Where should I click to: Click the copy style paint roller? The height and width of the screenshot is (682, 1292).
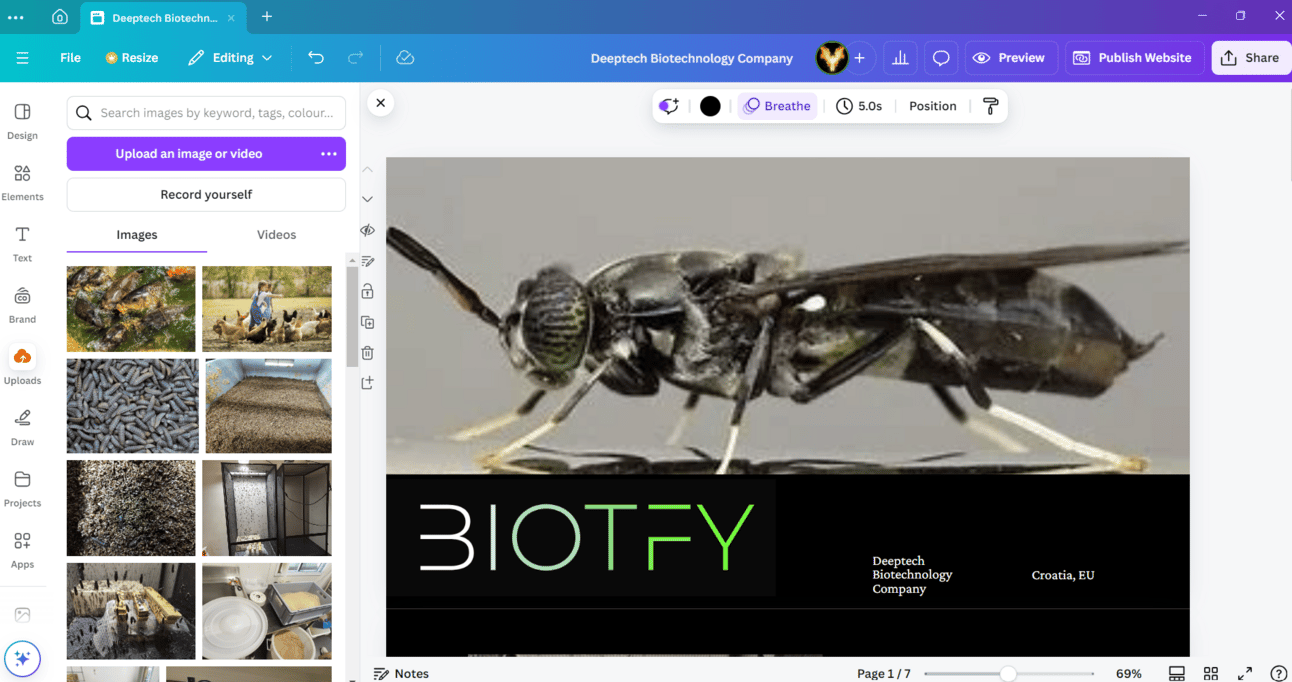(991, 106)
